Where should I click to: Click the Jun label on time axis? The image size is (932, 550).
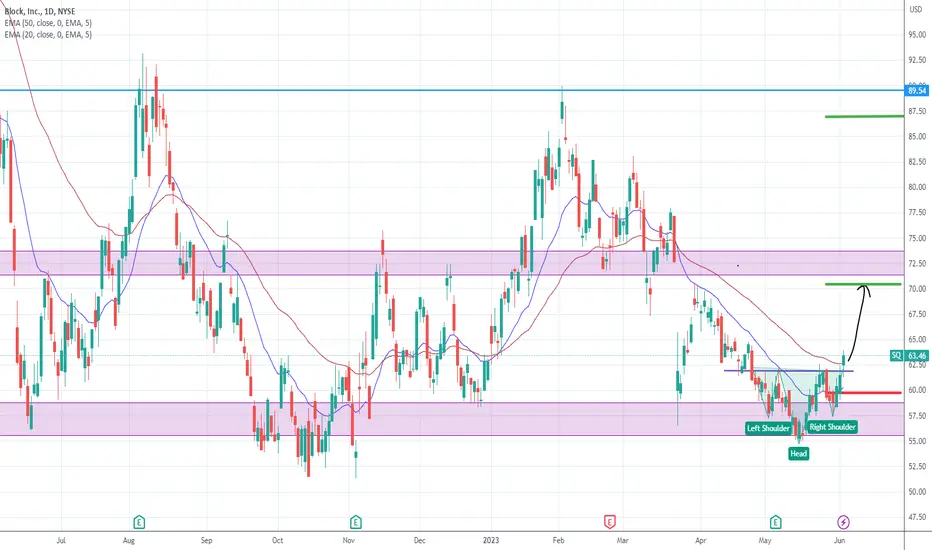tap(839, 540)
